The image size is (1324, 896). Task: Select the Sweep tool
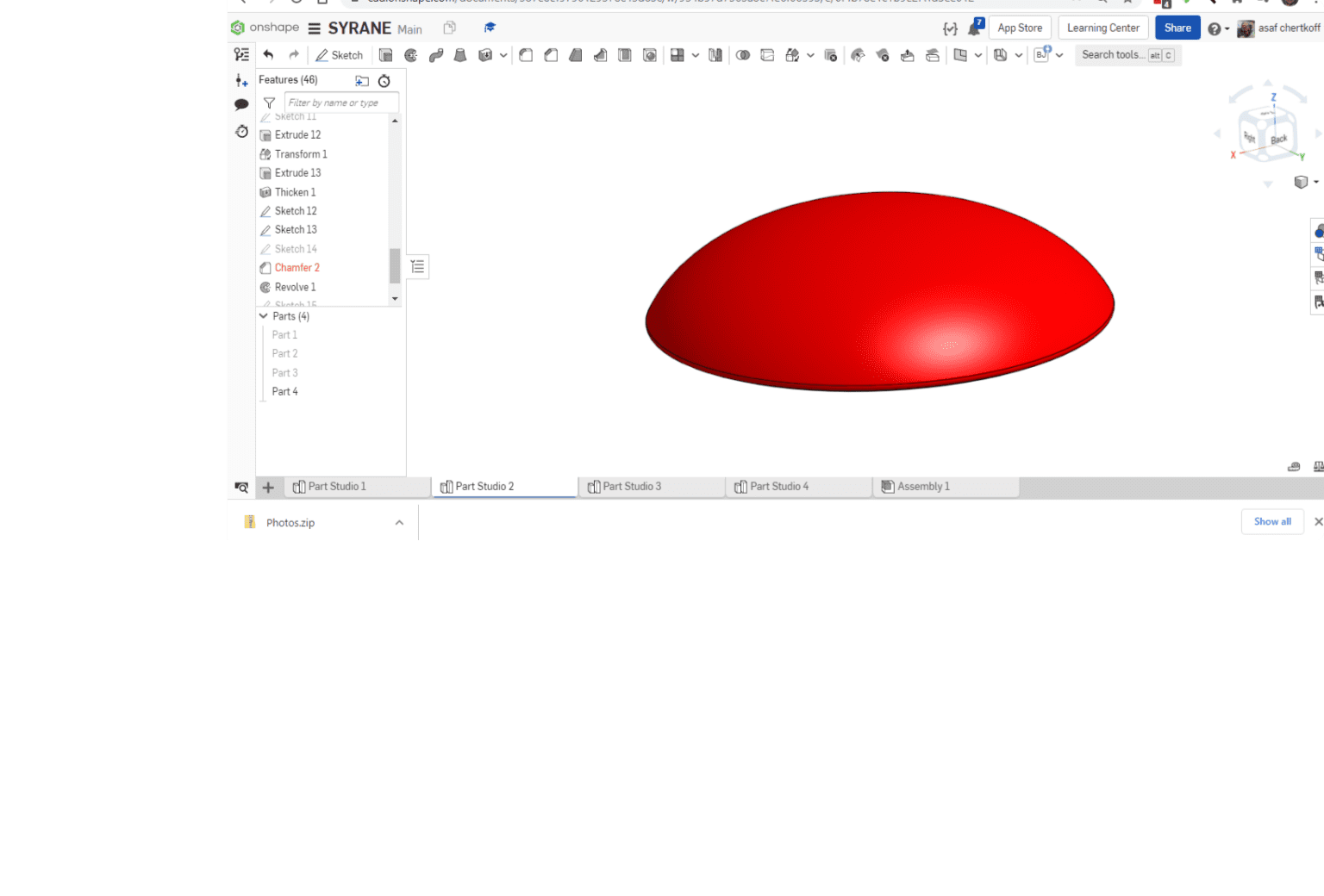point(436,55)
